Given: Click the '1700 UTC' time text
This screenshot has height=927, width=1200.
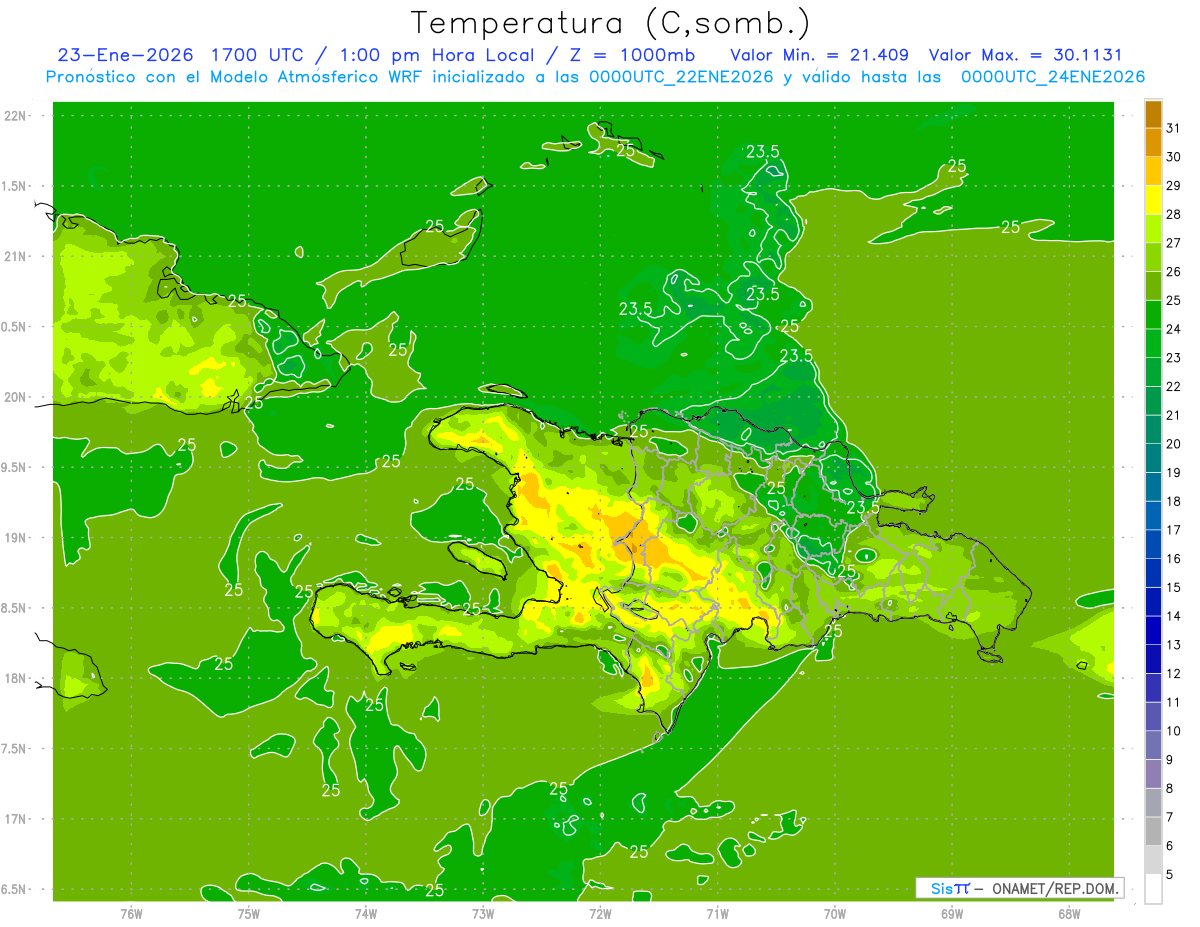Looking at the screenshot, I should pos(258,55).
